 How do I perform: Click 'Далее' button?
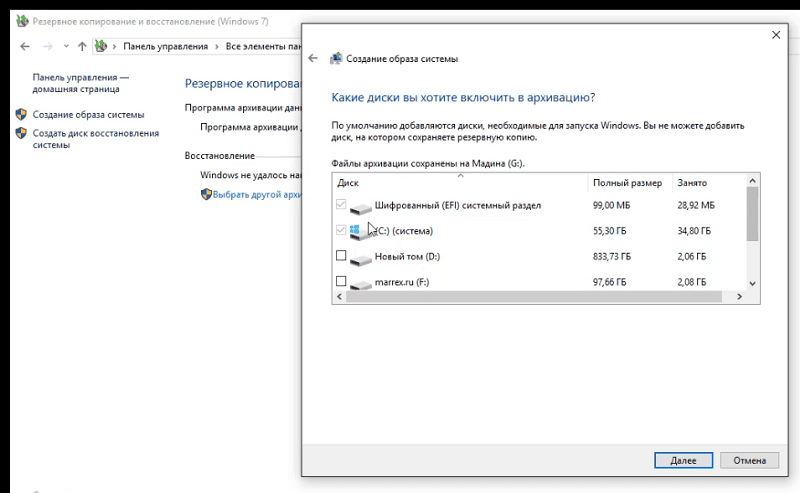pyautogui.click(x=683, y=460)
